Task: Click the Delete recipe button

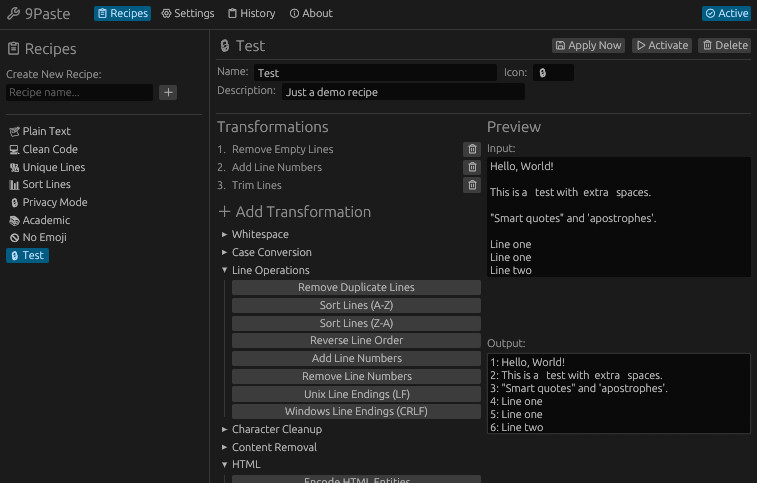Action: (724, 45)
